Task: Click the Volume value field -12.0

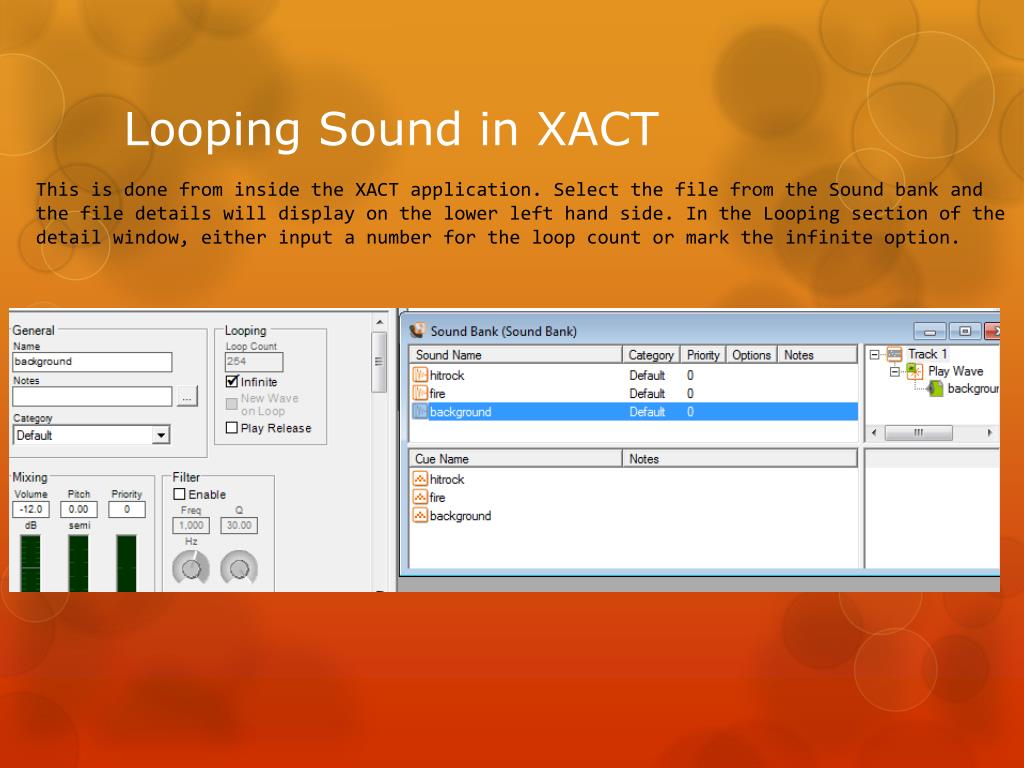Action: point(31,509)
